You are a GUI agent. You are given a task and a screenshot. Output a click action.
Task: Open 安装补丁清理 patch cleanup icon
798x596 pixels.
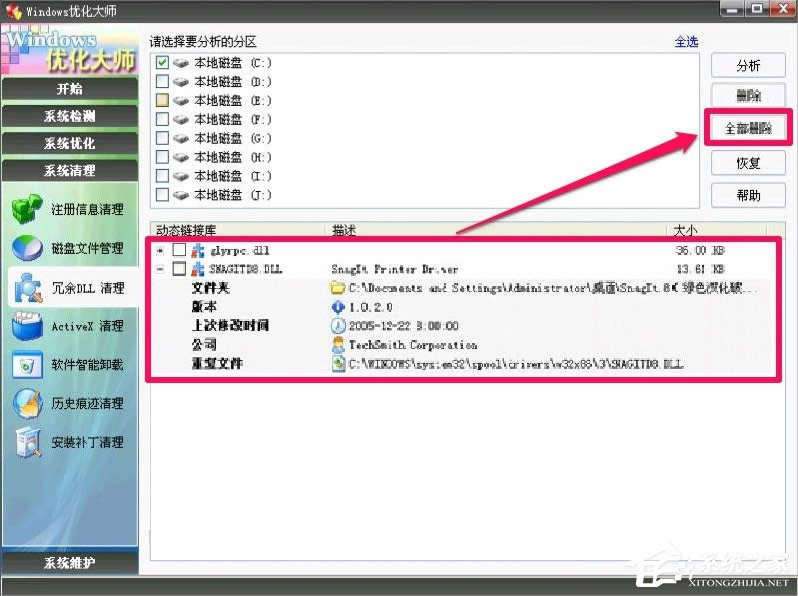pos(27,442)
